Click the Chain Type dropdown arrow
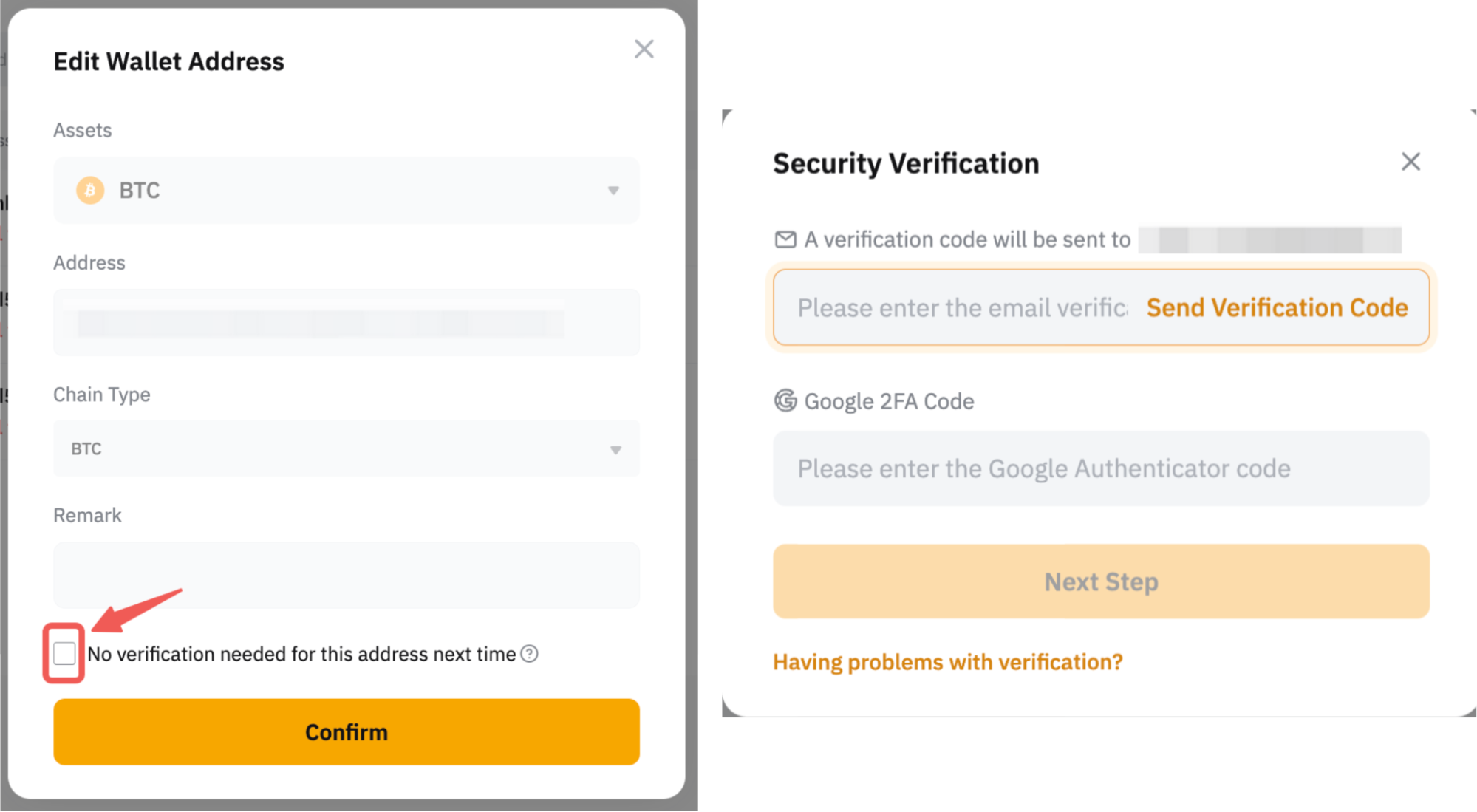Image resolution: width=1477 pixels, height=812 pixels. coord(615,449)
